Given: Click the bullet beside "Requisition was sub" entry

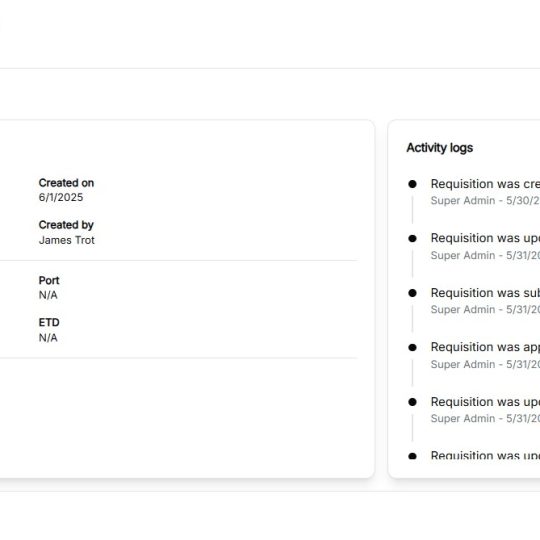Looking at the screenshot, I should 412,293.
